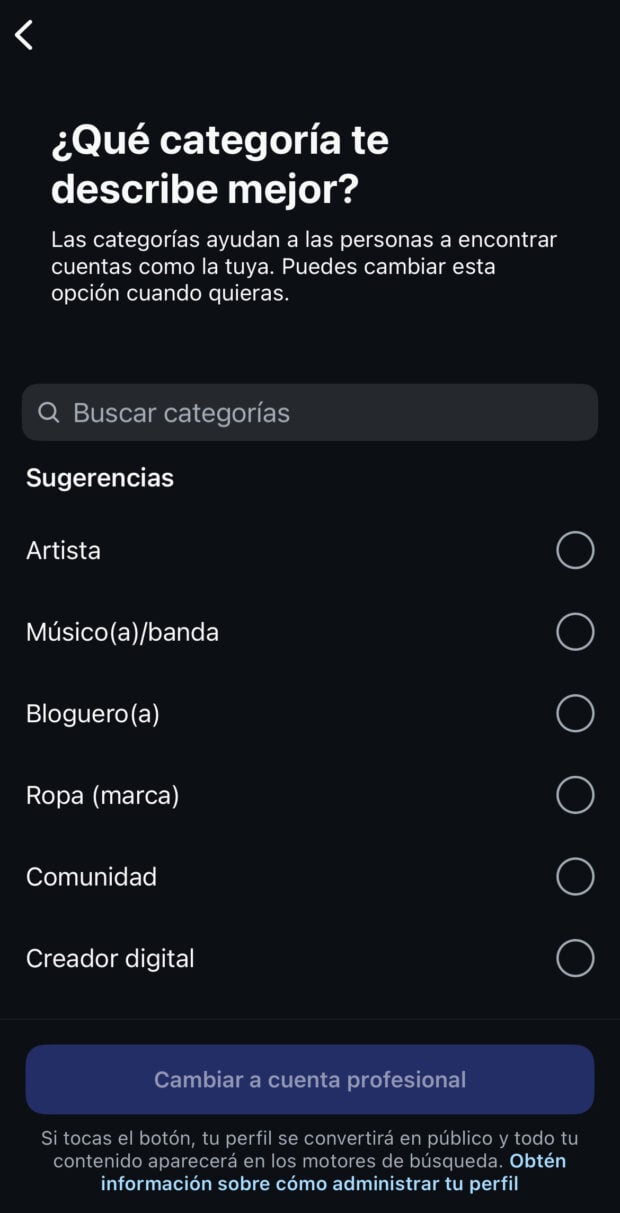Tap the Comunidad category label

(x=91, y=877)
